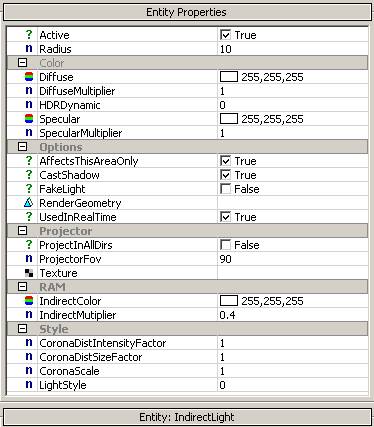Click the color icon beside Specular
Image resolution: width=374 pixels, height=427 pixels.
29,119
